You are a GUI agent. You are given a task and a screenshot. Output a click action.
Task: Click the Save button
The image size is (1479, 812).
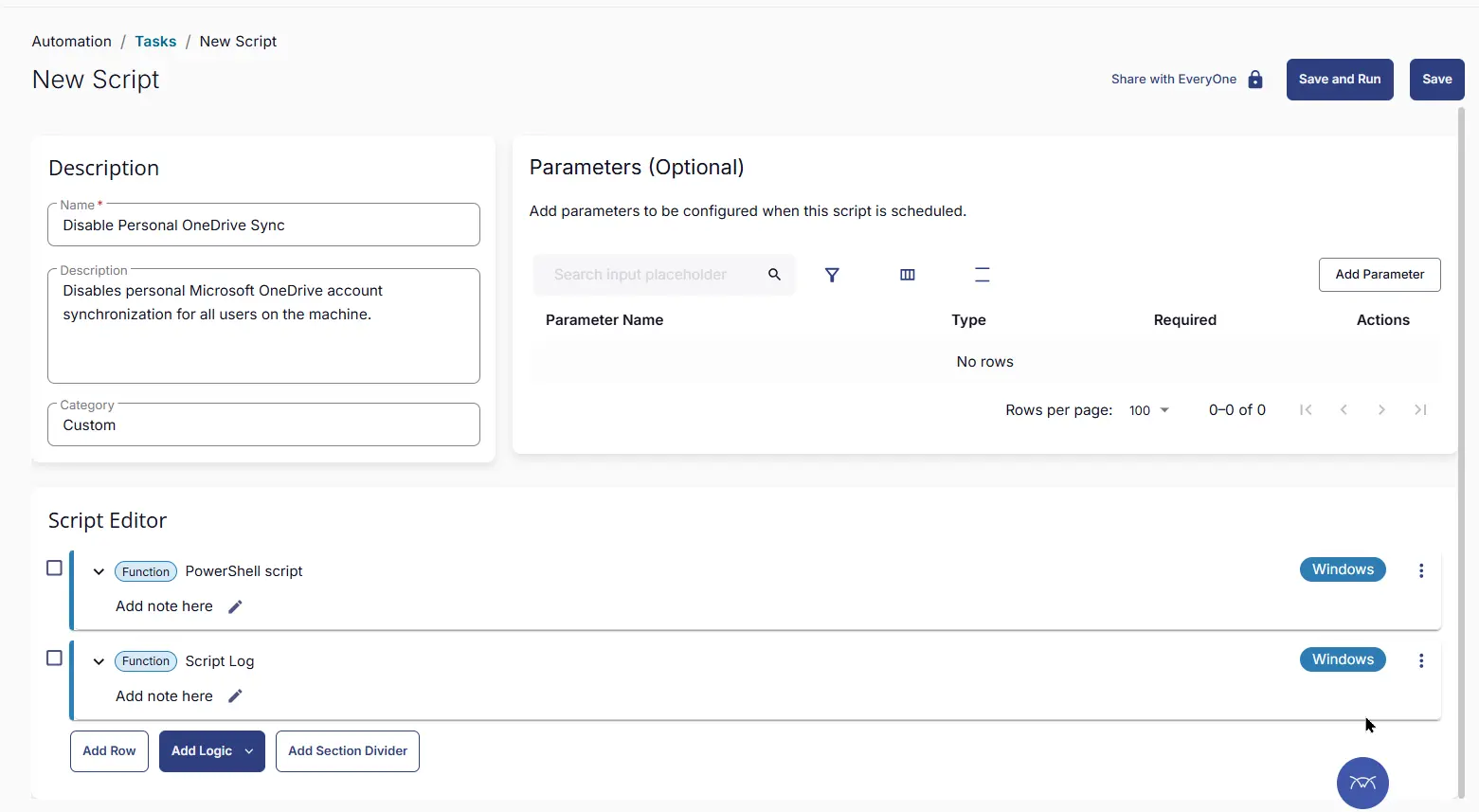point(1437,80)
